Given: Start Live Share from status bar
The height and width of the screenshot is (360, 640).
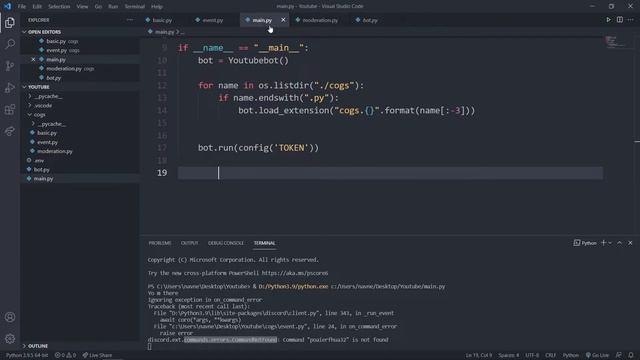Looking at the screenshot, I should tap(97, 355).
